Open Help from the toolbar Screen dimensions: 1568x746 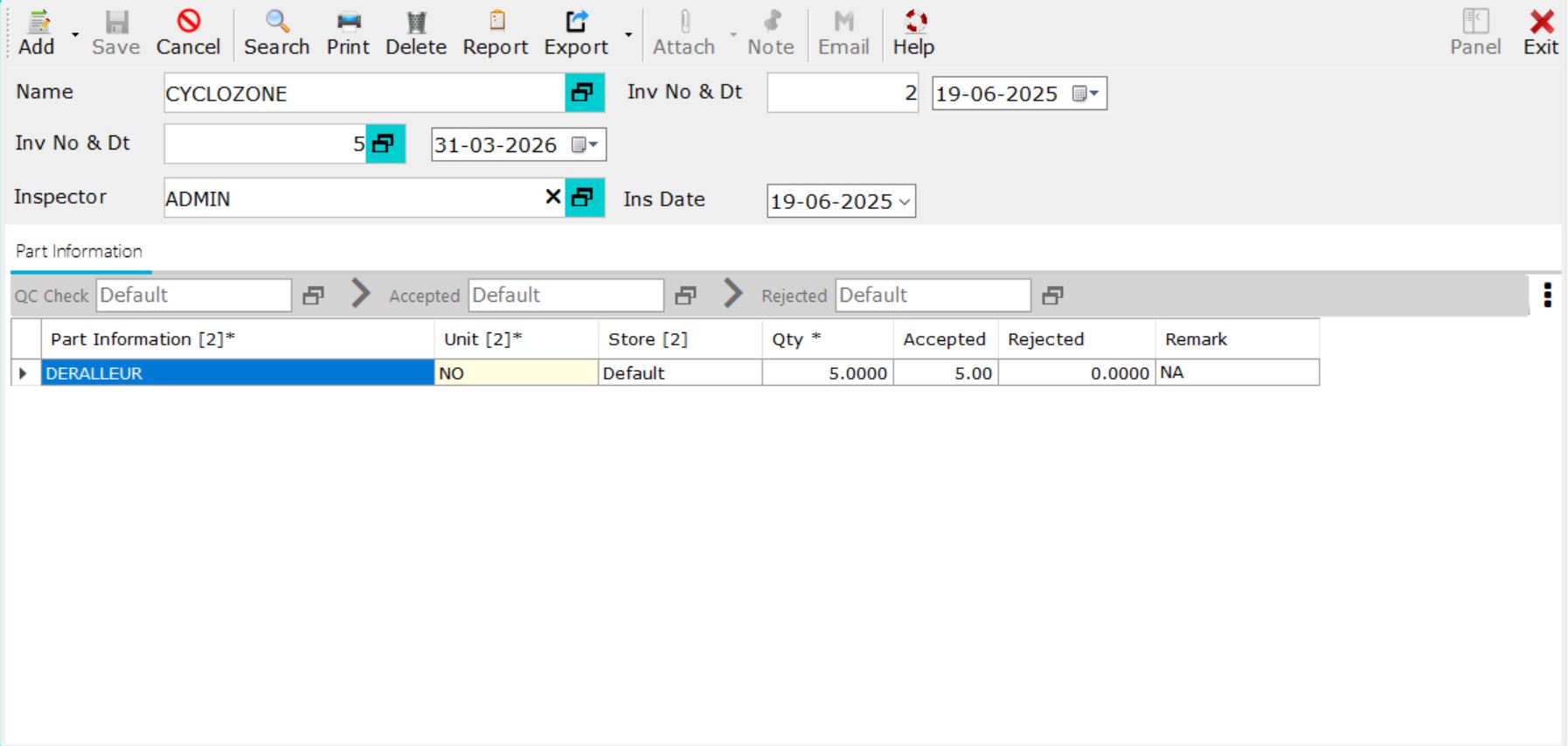pyautogui.click(x=913, y=33)
